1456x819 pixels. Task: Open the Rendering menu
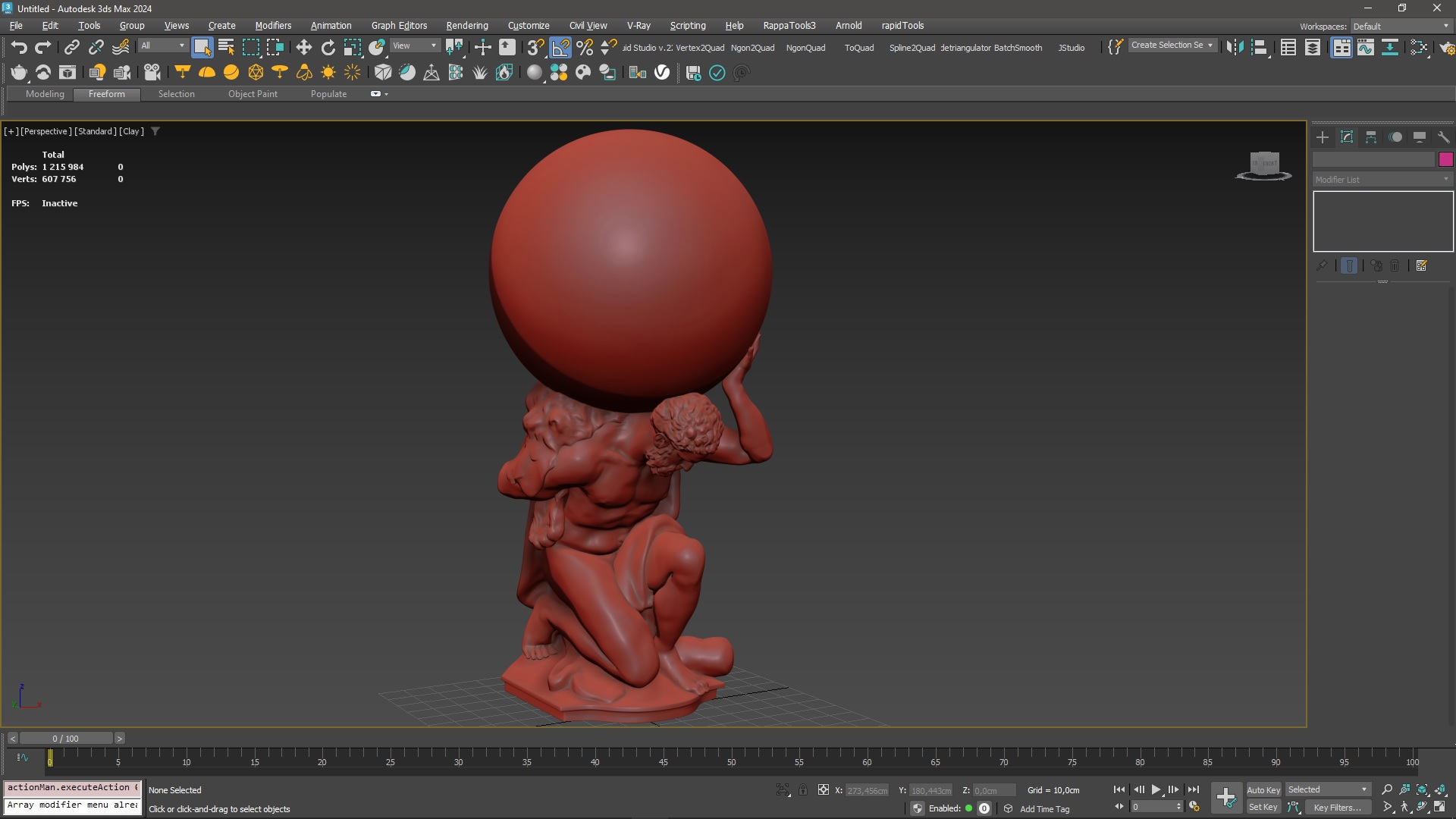467,25
